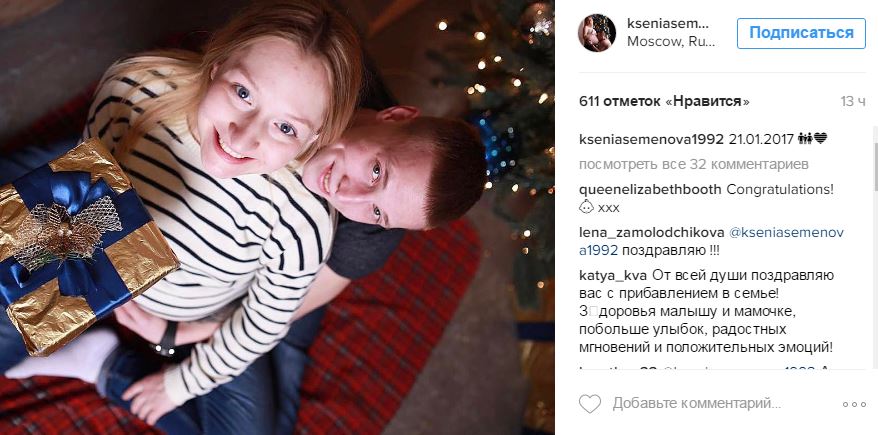Image resolution: width=878 pixels, height=435 pixels.
Task: Open the three-dot more options menu
Action: click(854, 404)
